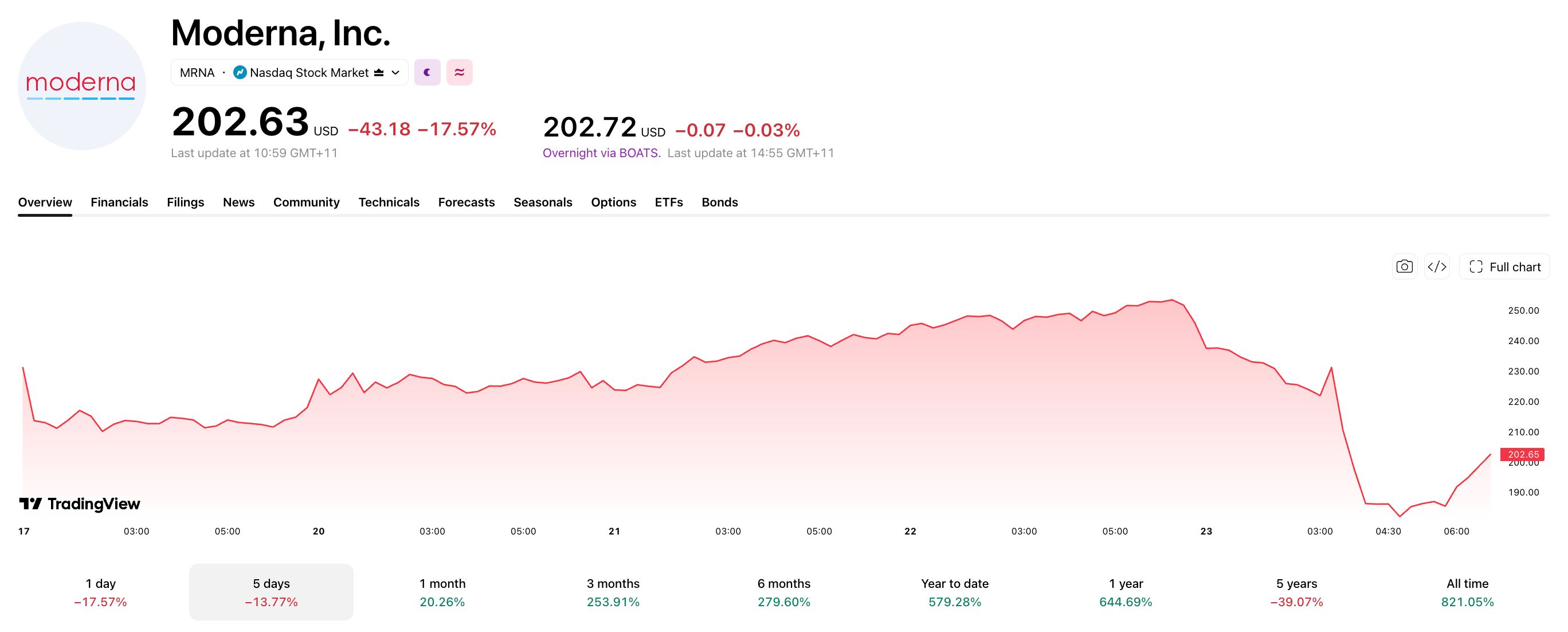Go to the Options tab
The image size is (1568, 632).
click(x=614, y=202)
